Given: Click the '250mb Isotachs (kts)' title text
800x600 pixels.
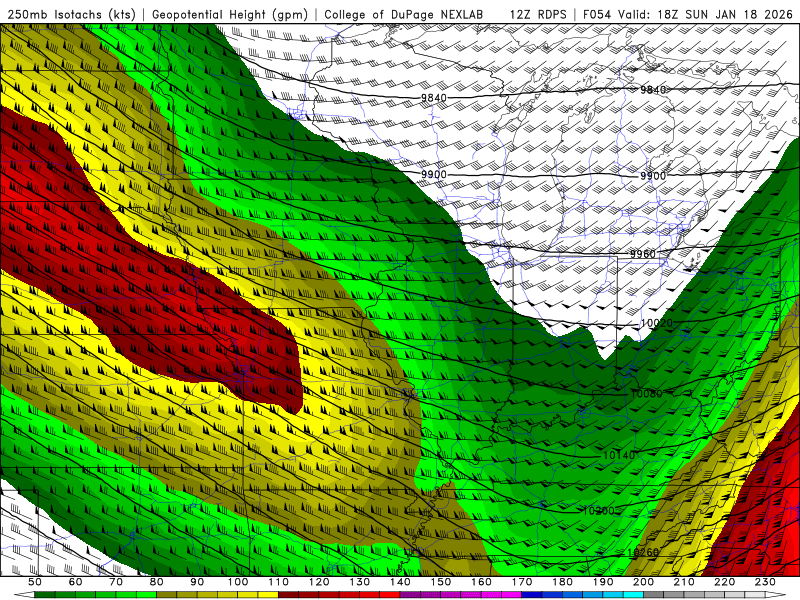Looking at the screenshot, I should [71, 14].
